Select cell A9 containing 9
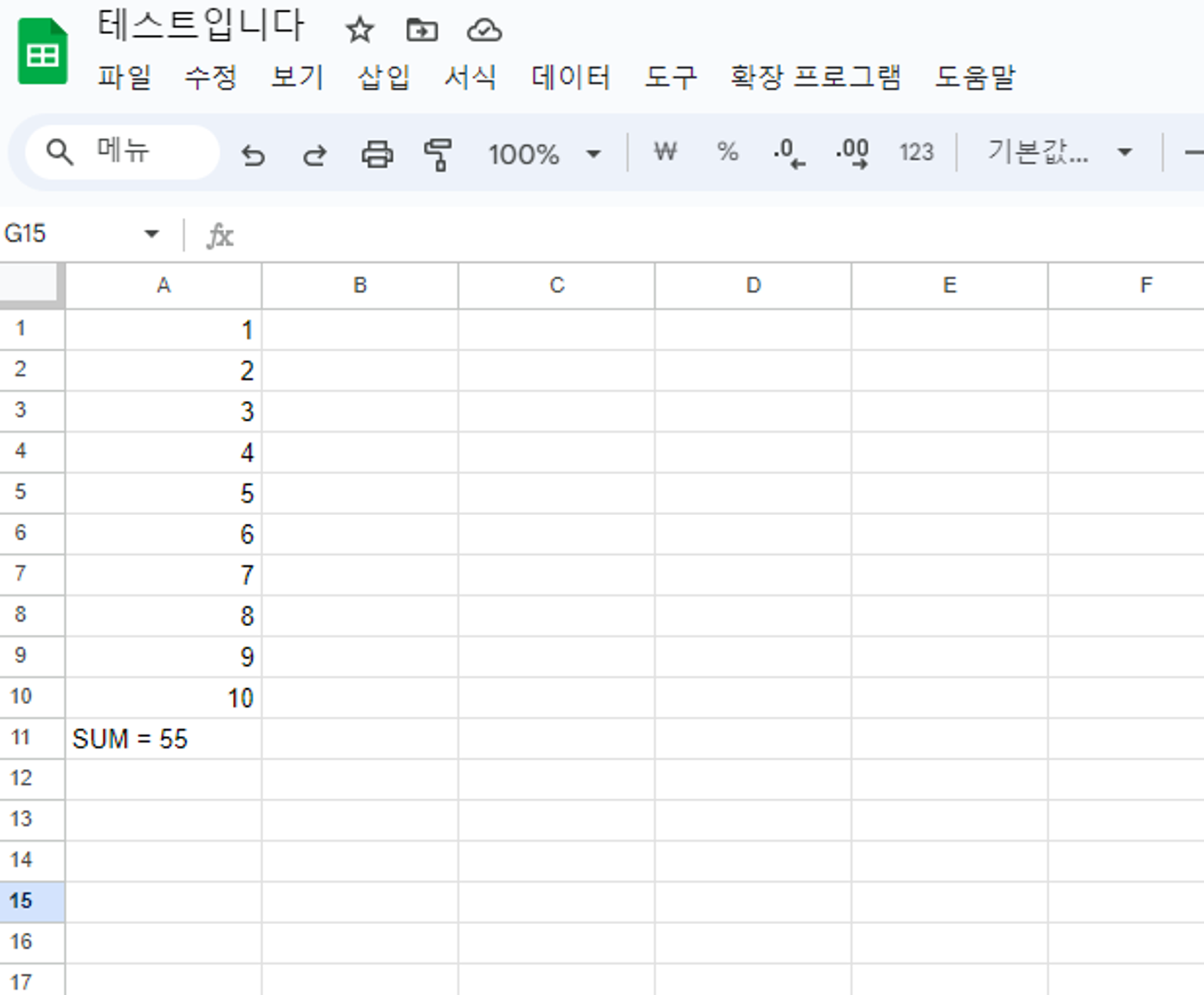The image size is (1204, 995). 164,656
